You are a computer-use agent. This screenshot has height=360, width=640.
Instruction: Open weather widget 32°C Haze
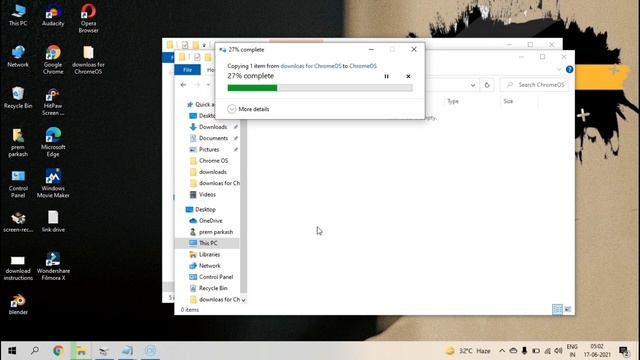click(x=468, y=351)
